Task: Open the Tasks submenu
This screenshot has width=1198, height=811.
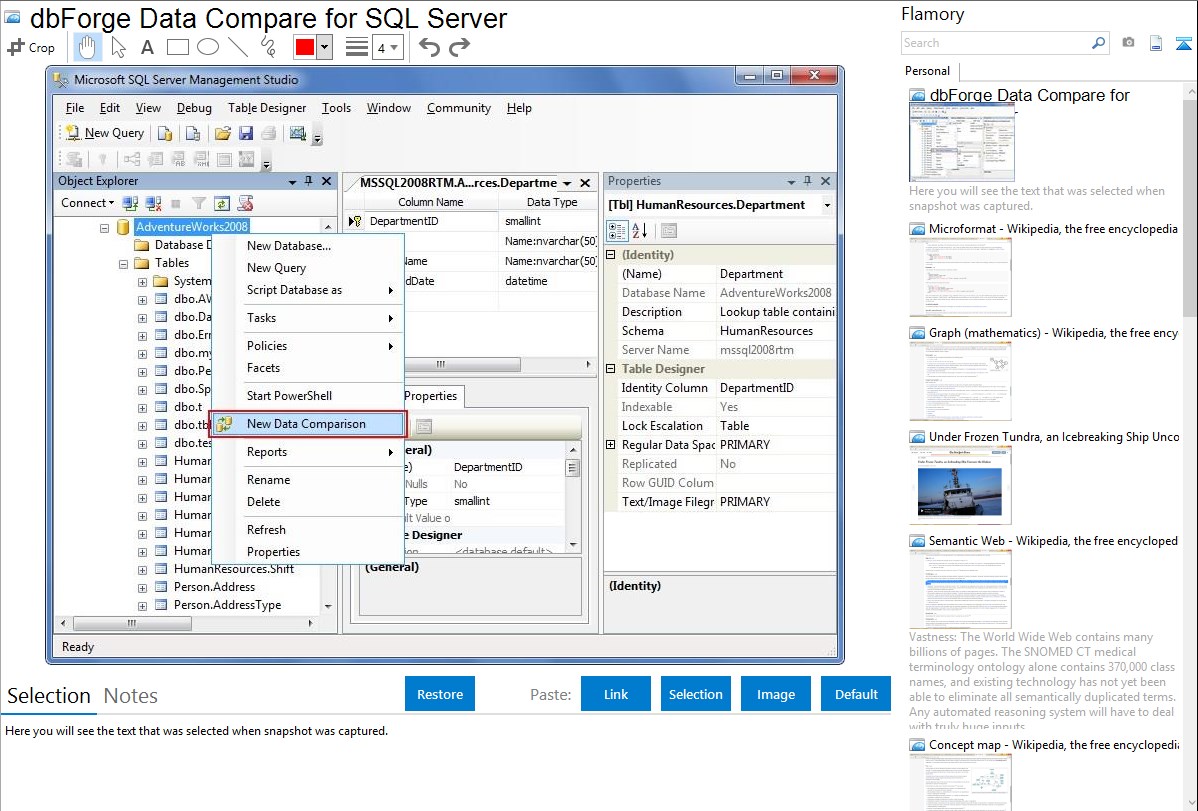Action: 307,317
